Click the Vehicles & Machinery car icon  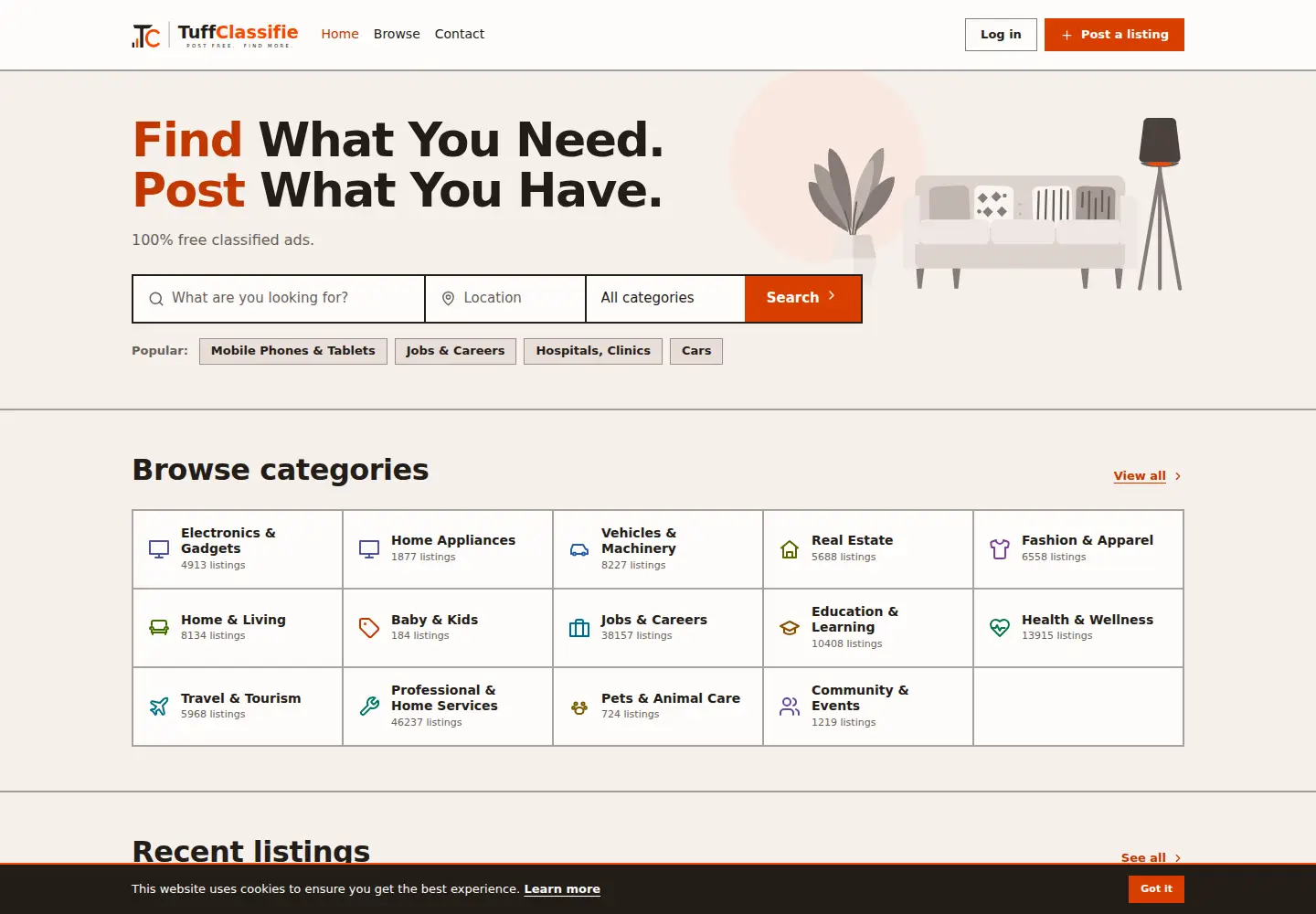coord(579,549)
